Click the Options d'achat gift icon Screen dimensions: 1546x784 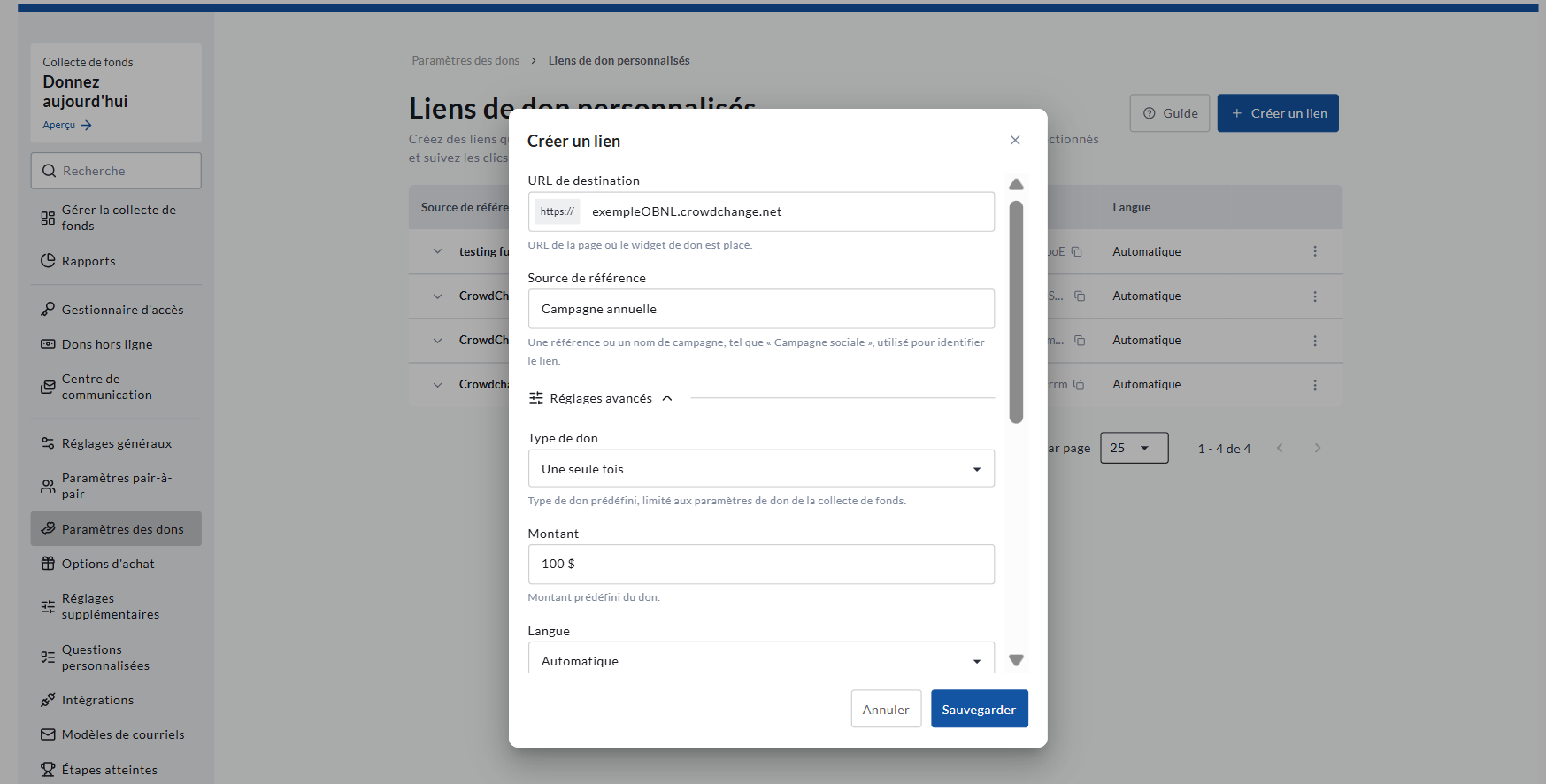tap(48, 563)
